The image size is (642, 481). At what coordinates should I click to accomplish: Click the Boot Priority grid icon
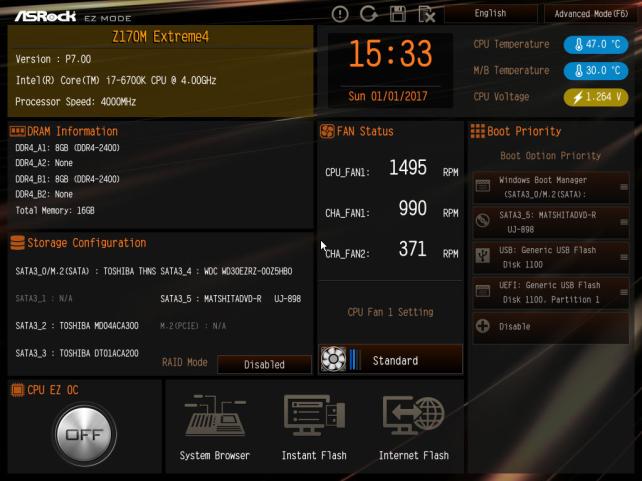pyautogui.click(x=477, y=131)
